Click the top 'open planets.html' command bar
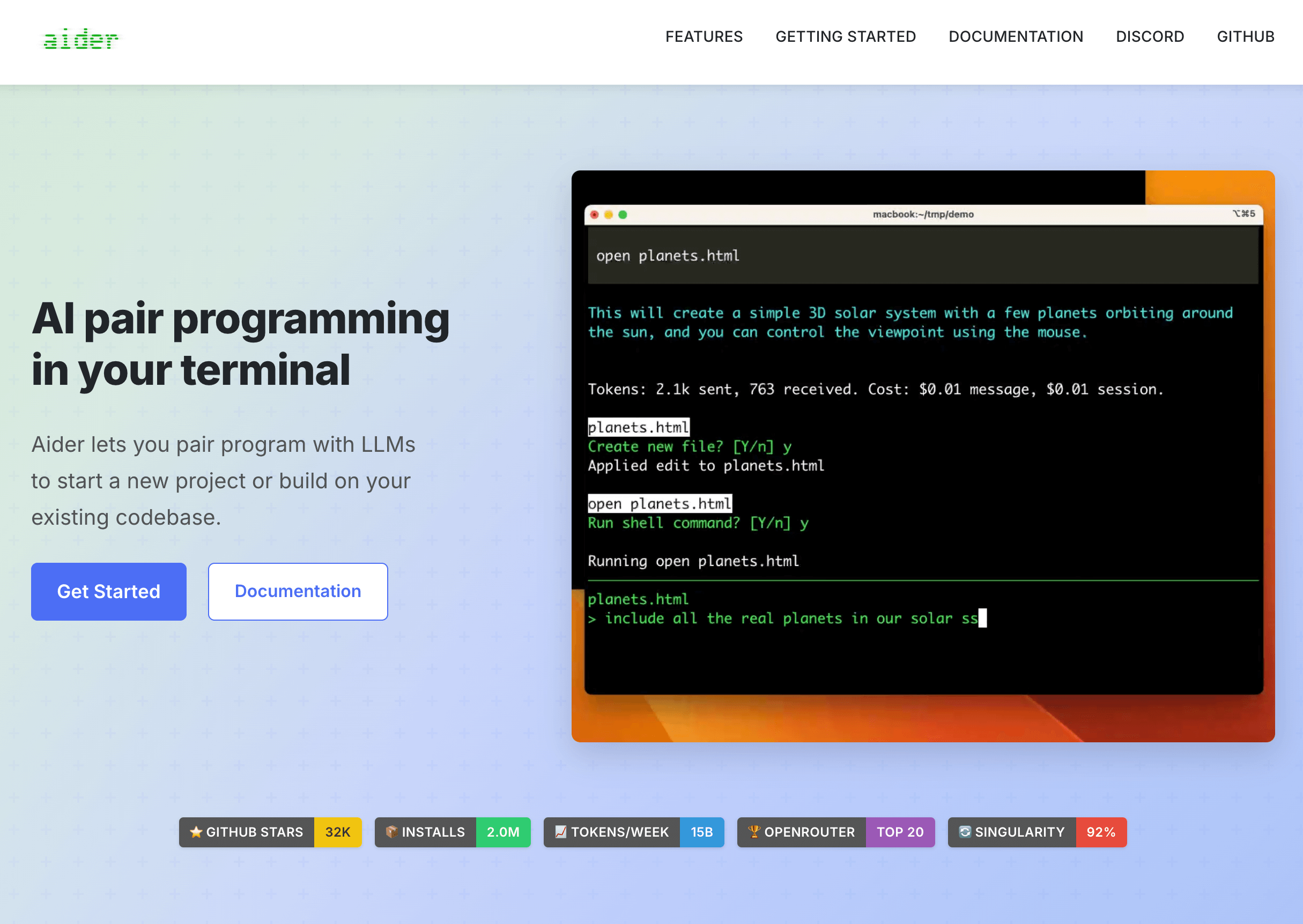Screen dimensions: 1303x924 [x=923, y=256]
